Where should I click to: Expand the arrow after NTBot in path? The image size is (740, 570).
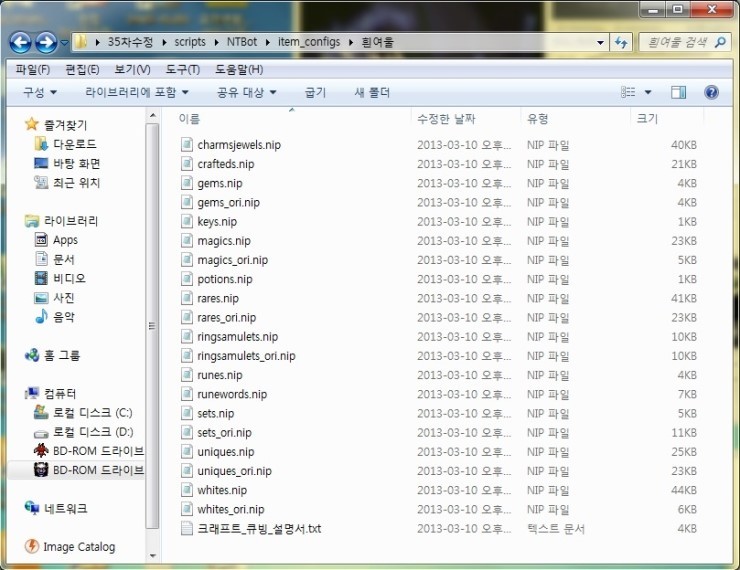pyautogui.click(x=268, y=42)
